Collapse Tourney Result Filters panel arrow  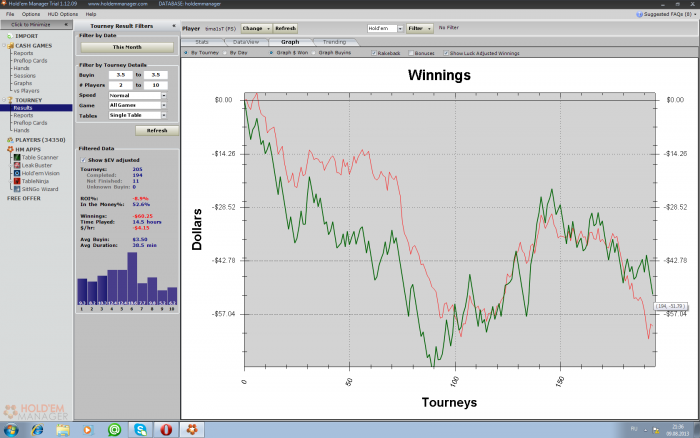pyautogui.click(x=174, y=26)
